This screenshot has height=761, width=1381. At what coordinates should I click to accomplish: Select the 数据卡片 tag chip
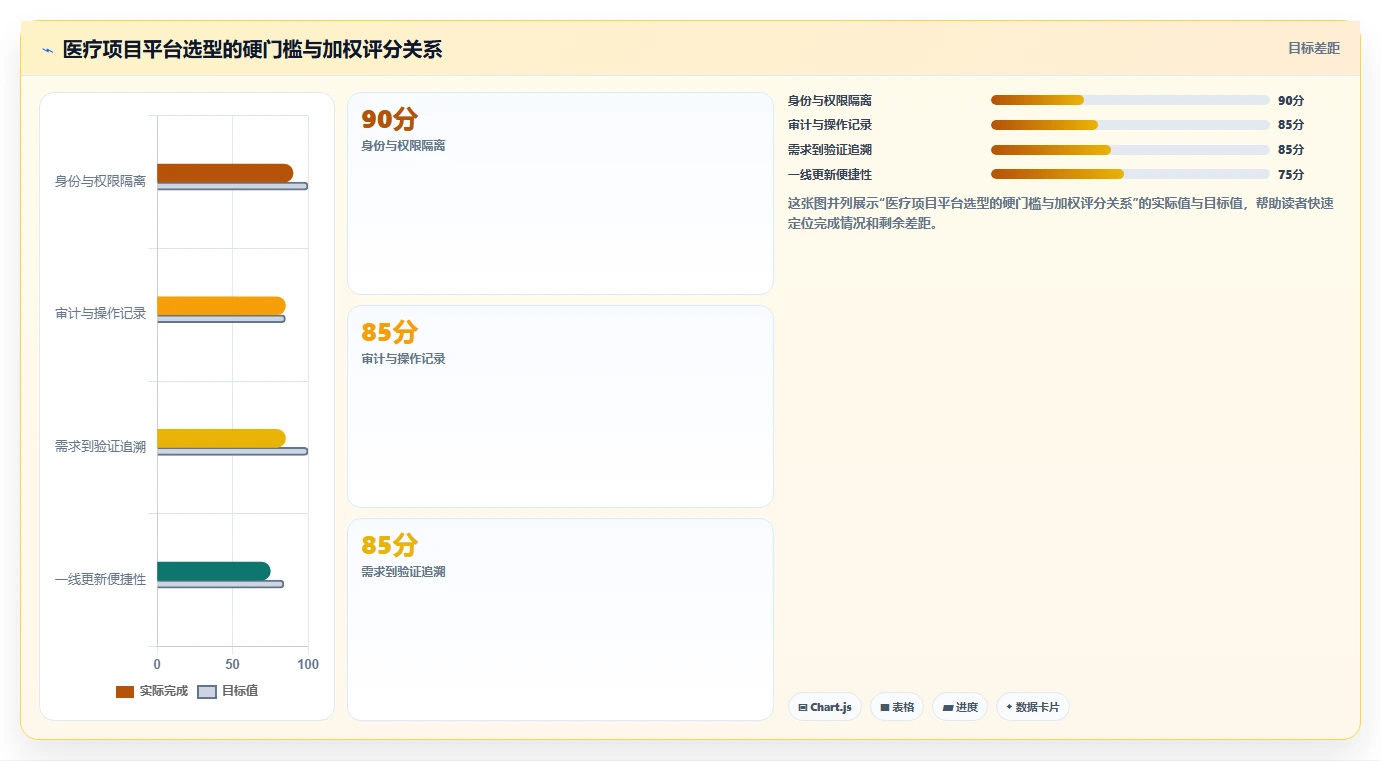tap(1032, 707)
